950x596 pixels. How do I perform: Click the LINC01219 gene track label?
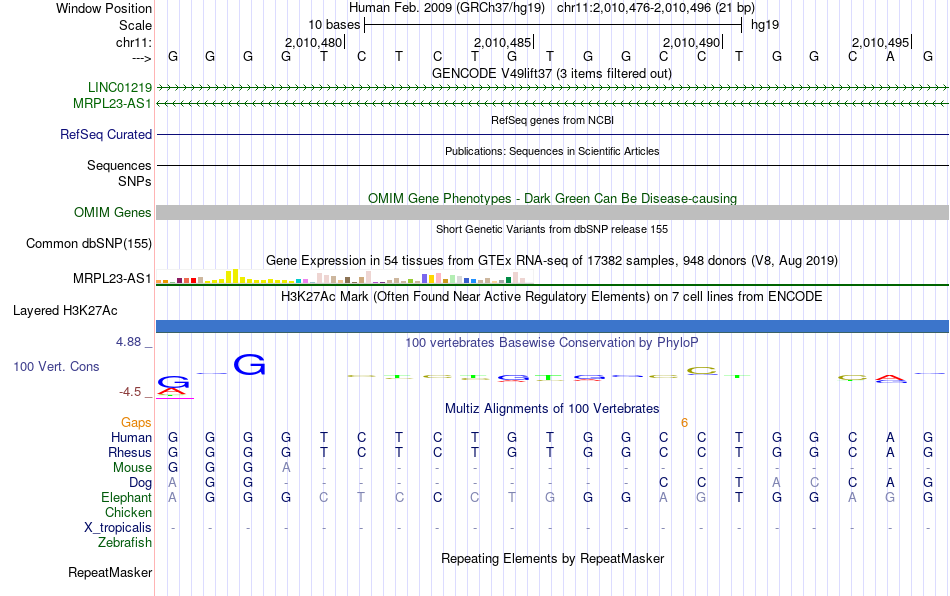point(120,88)
